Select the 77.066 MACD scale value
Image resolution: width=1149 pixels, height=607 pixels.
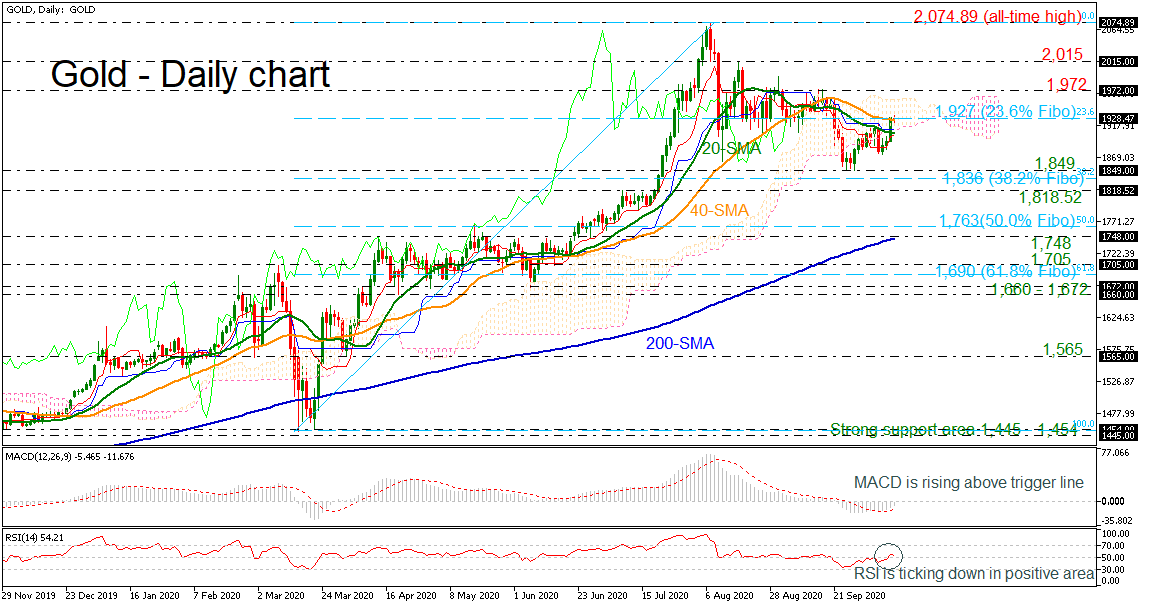[1115, 454]
